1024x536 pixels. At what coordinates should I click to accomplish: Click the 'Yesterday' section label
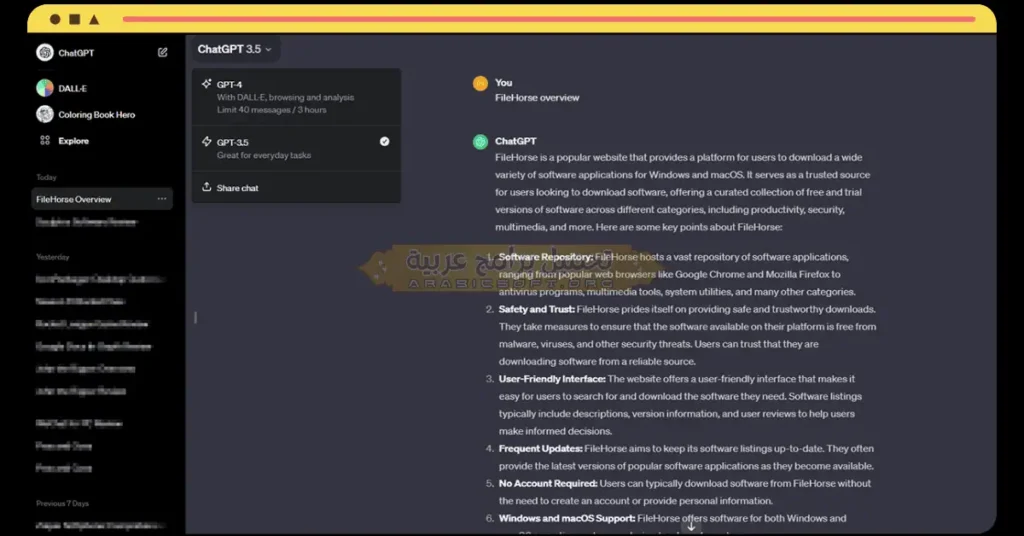53,257
